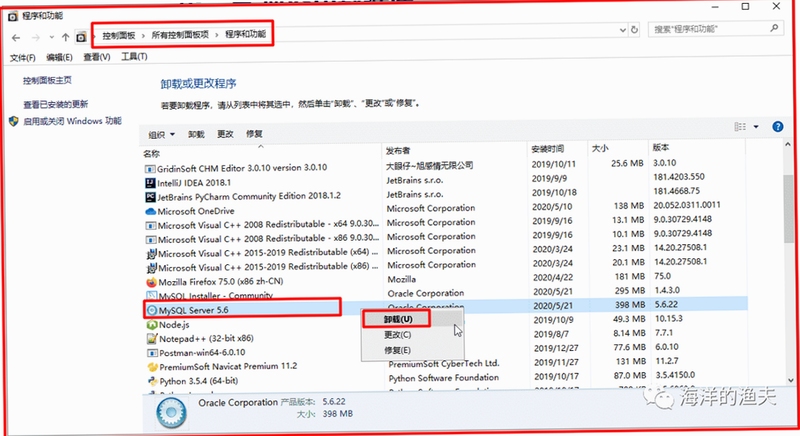Select PremiumSoft Navicat Premium 11.2 icon
This screenshot has height=436, width=800.
coord(153,367)
